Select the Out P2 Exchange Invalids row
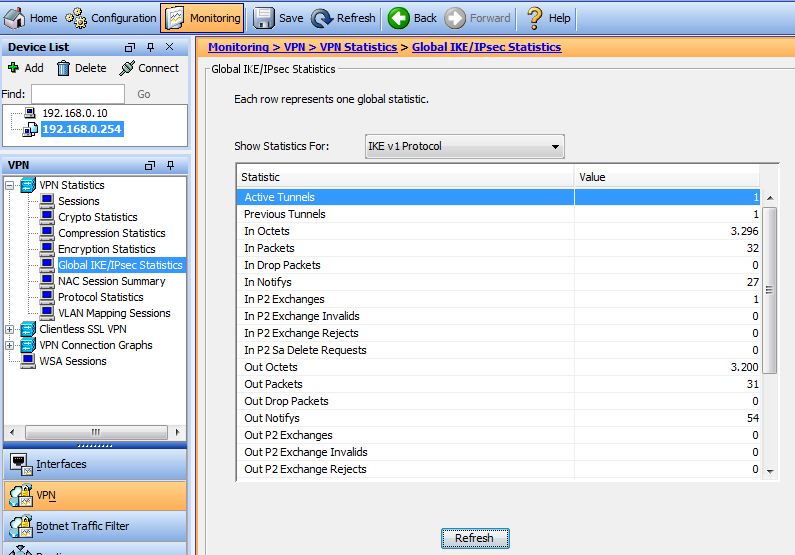Screen dimensions: 795x555 [x=498, y=452]
